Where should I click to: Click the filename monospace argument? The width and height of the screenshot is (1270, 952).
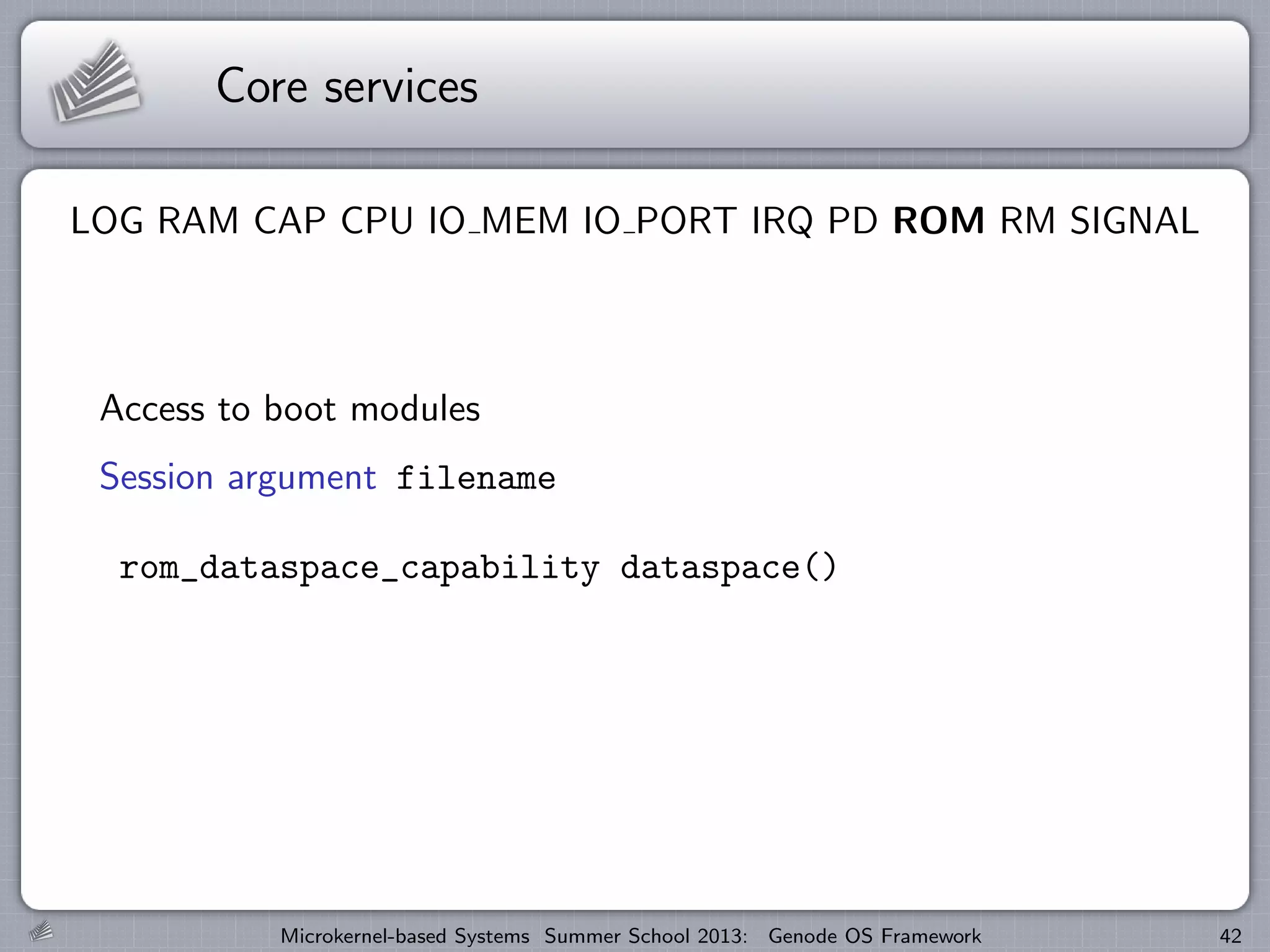click(476, 478)
